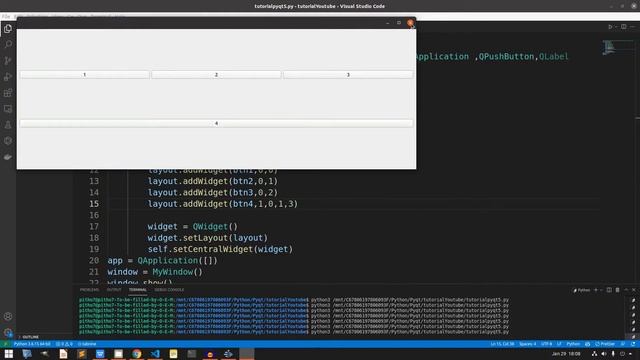Maximize the terminal panel size
The image size is (640, 360).
coord(626,290)
